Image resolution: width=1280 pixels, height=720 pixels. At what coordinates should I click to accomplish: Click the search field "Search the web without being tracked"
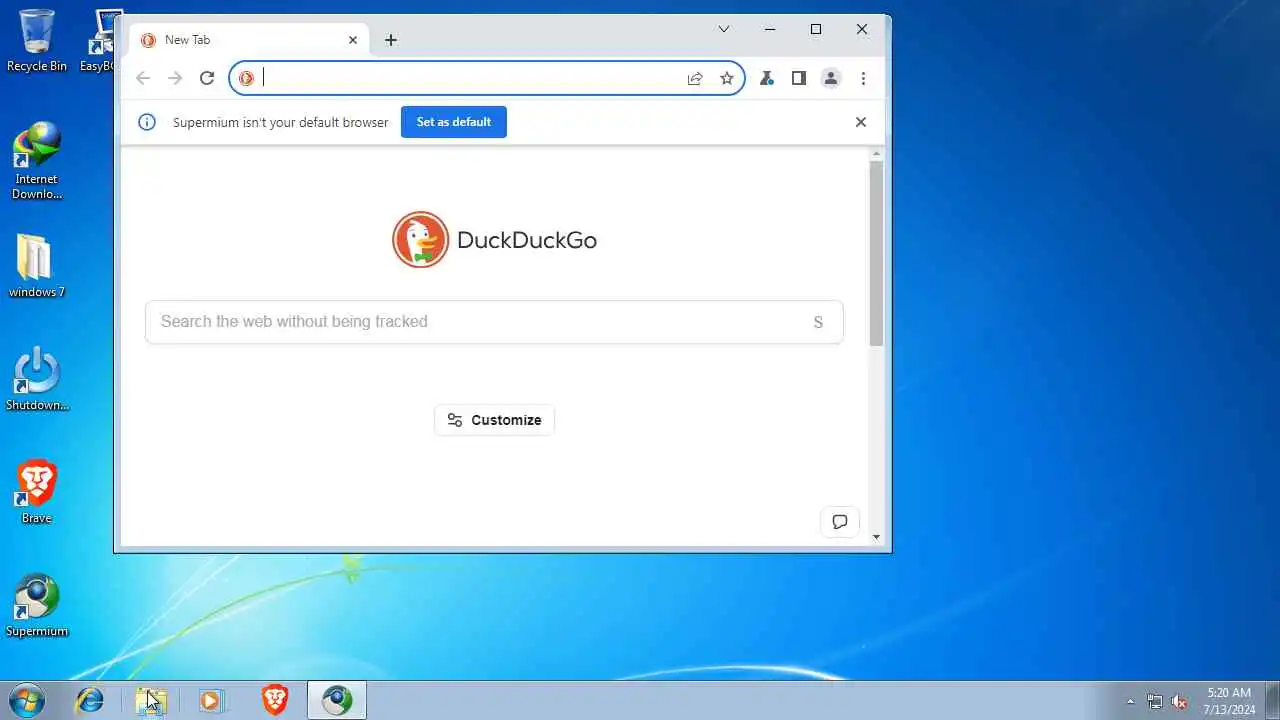(x=494, y=322)
